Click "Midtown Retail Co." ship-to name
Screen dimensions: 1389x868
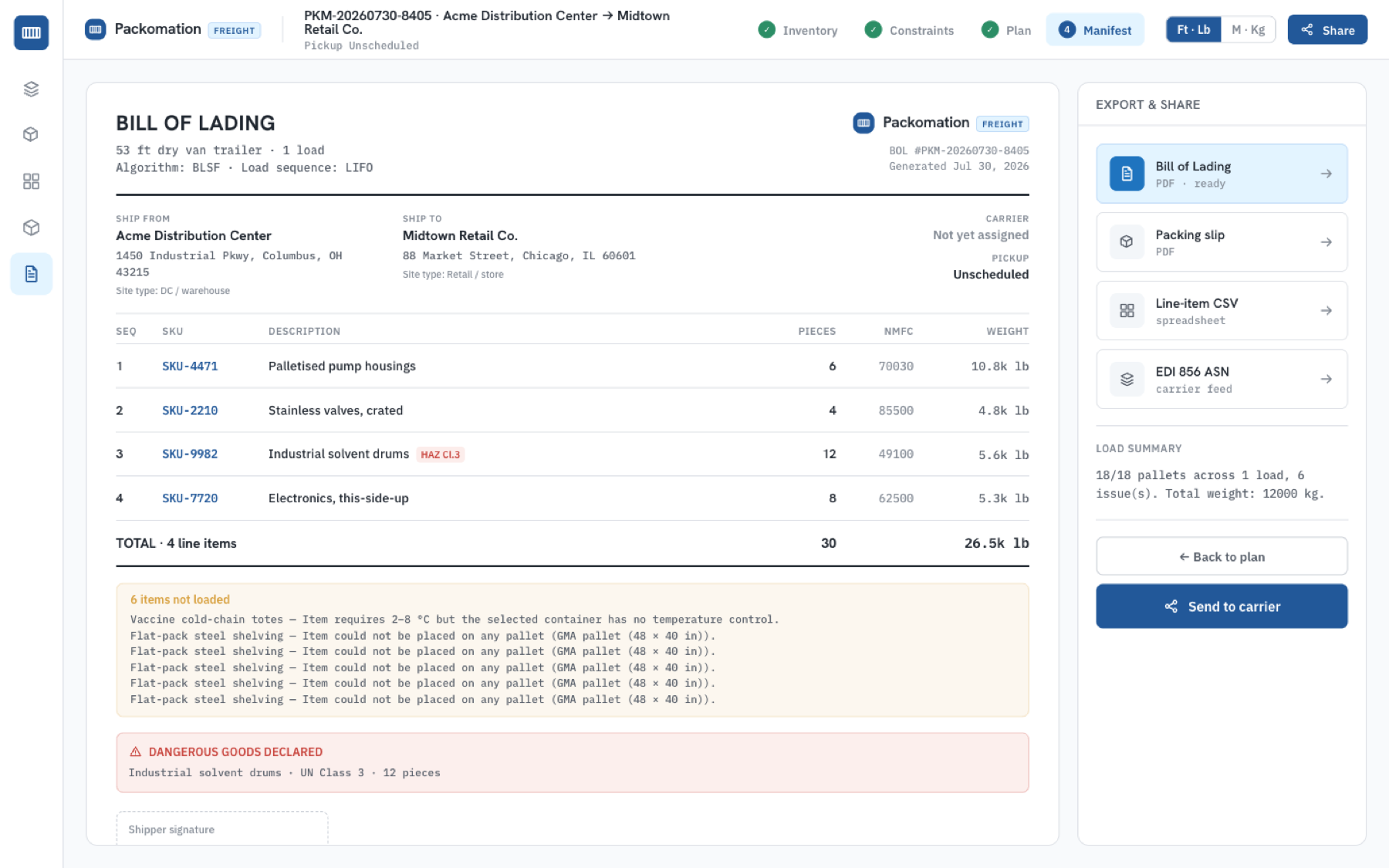[x=460, y=235]
